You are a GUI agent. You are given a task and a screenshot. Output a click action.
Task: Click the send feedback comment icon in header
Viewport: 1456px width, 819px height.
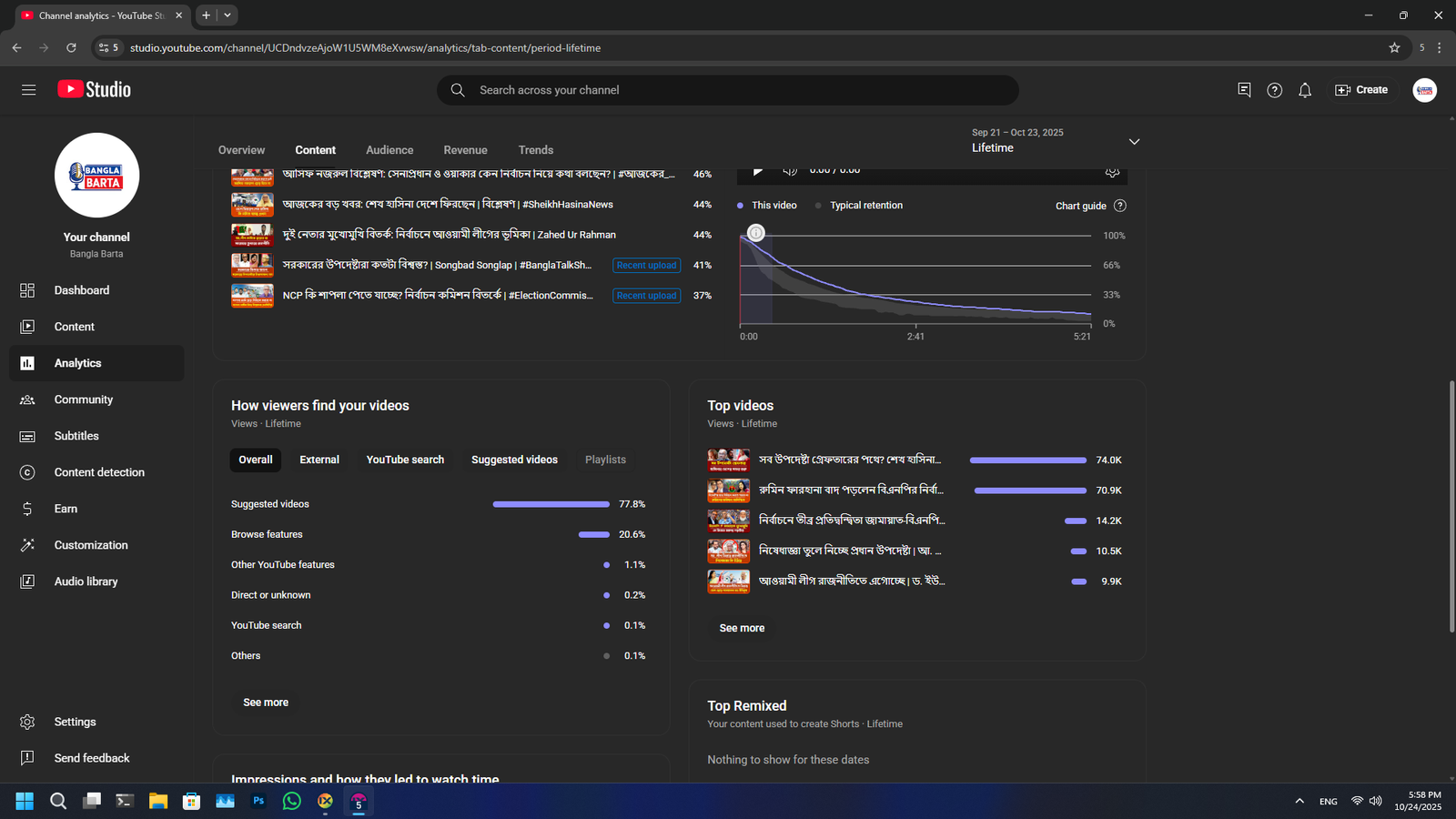(1244, 90)
